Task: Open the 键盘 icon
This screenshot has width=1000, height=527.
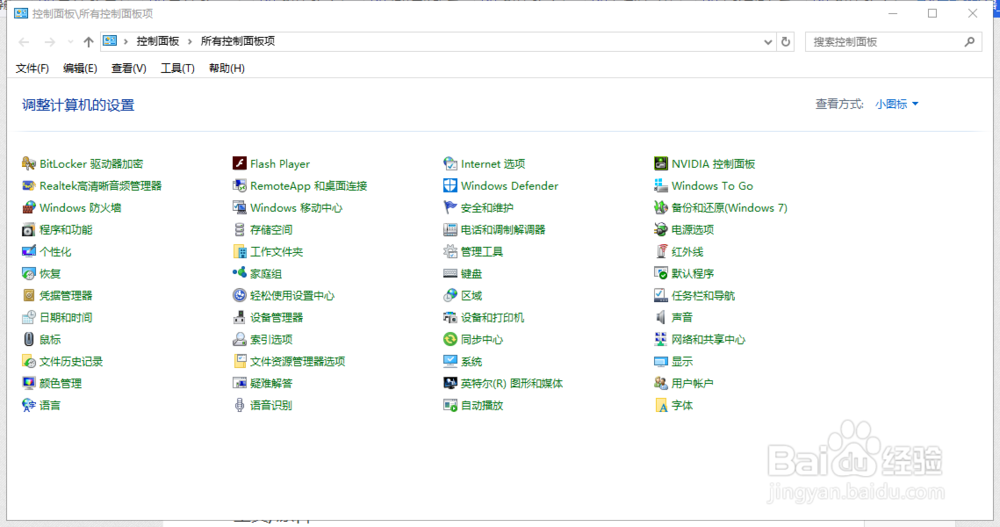Action: pos(450,274)
